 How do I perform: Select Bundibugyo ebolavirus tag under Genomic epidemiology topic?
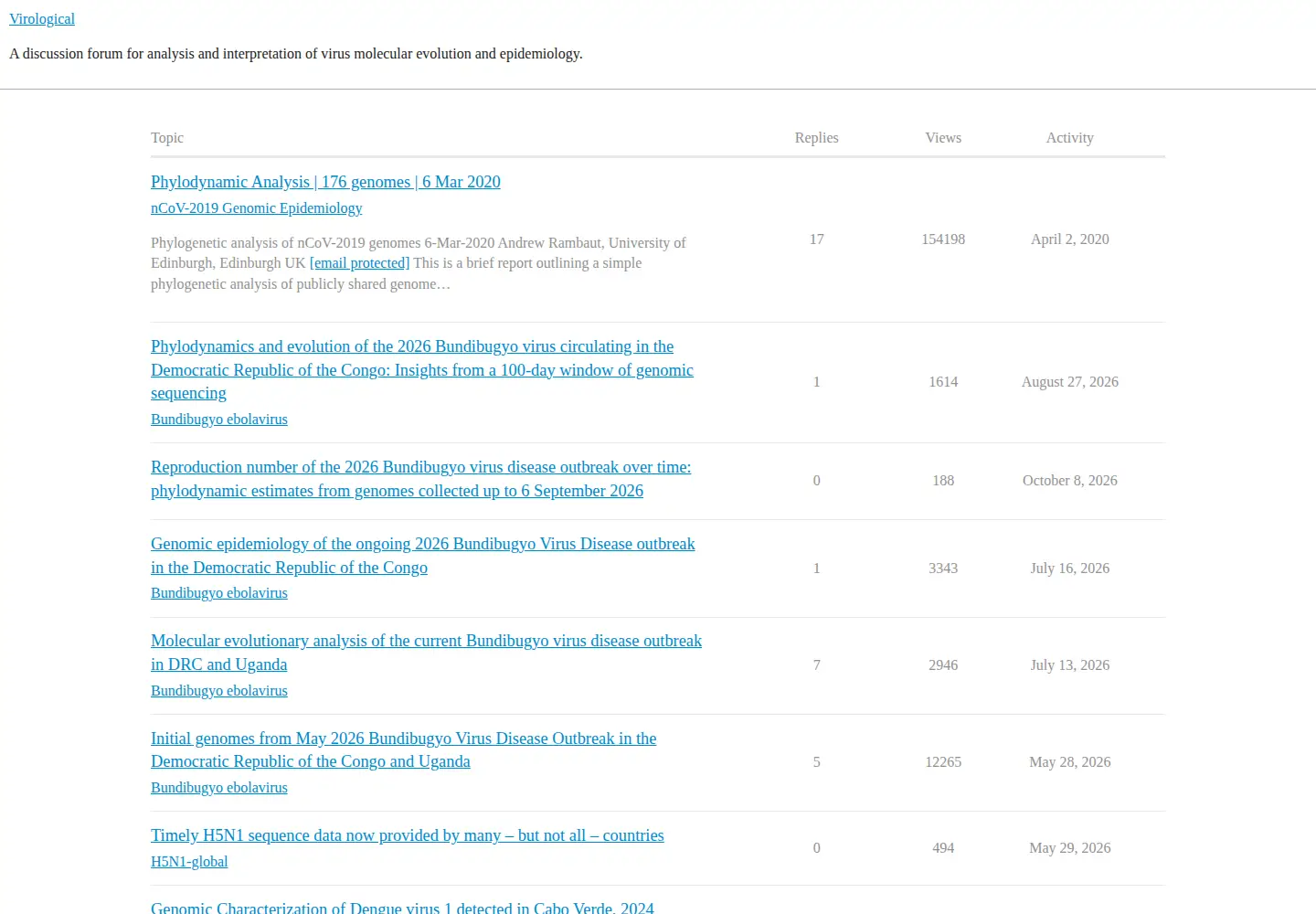pyautogui.click(x=219, y=593)
